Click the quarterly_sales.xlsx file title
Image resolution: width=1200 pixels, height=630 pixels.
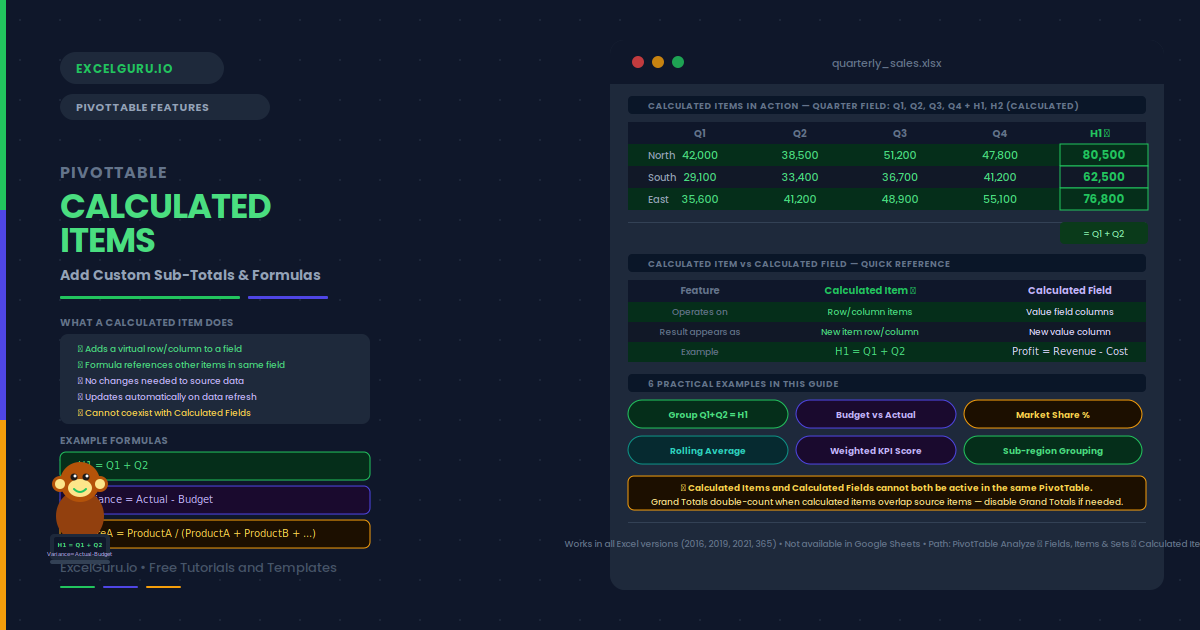887,63
